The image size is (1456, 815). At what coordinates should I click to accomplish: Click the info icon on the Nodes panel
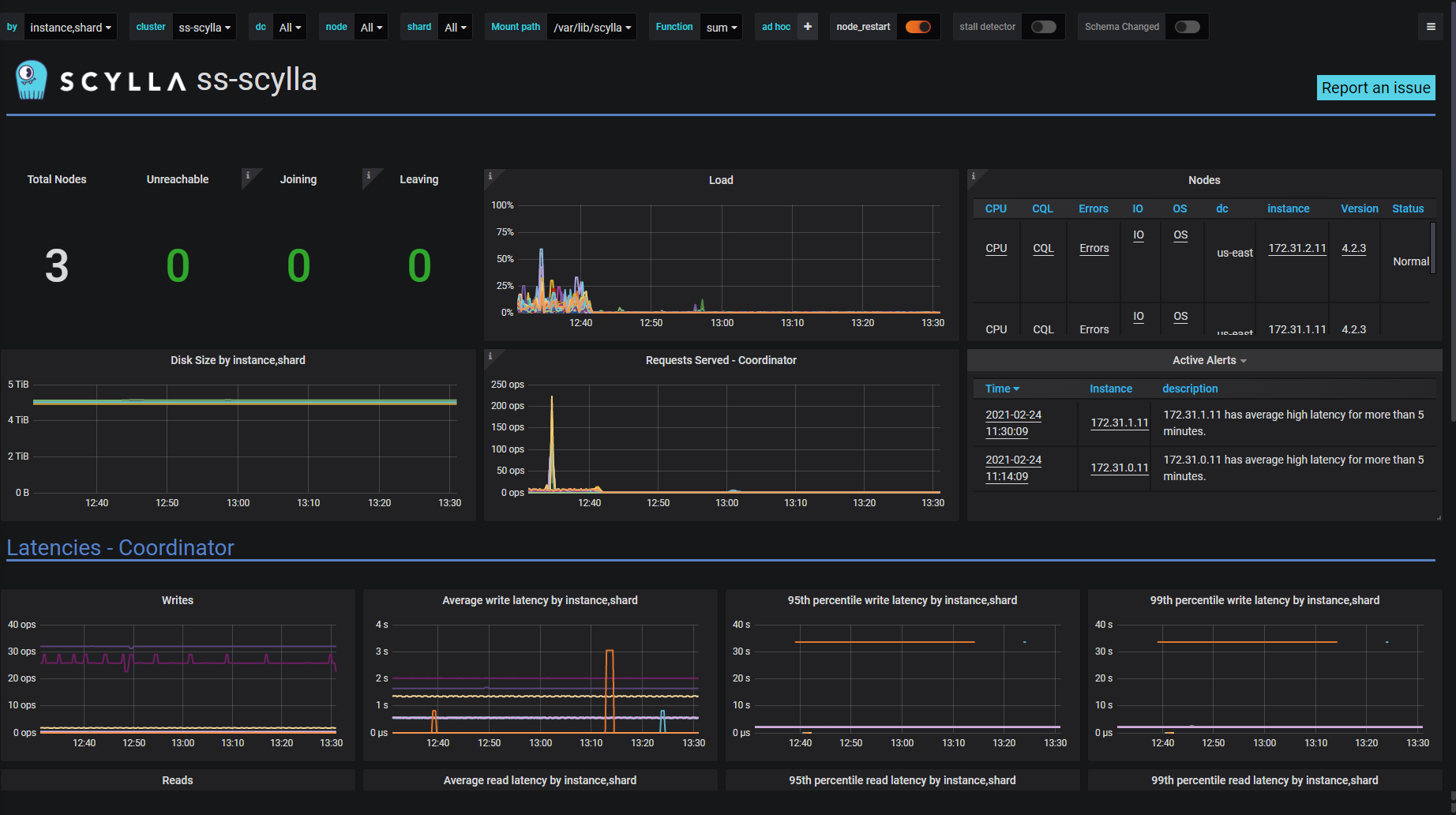[x=974, y=176]
